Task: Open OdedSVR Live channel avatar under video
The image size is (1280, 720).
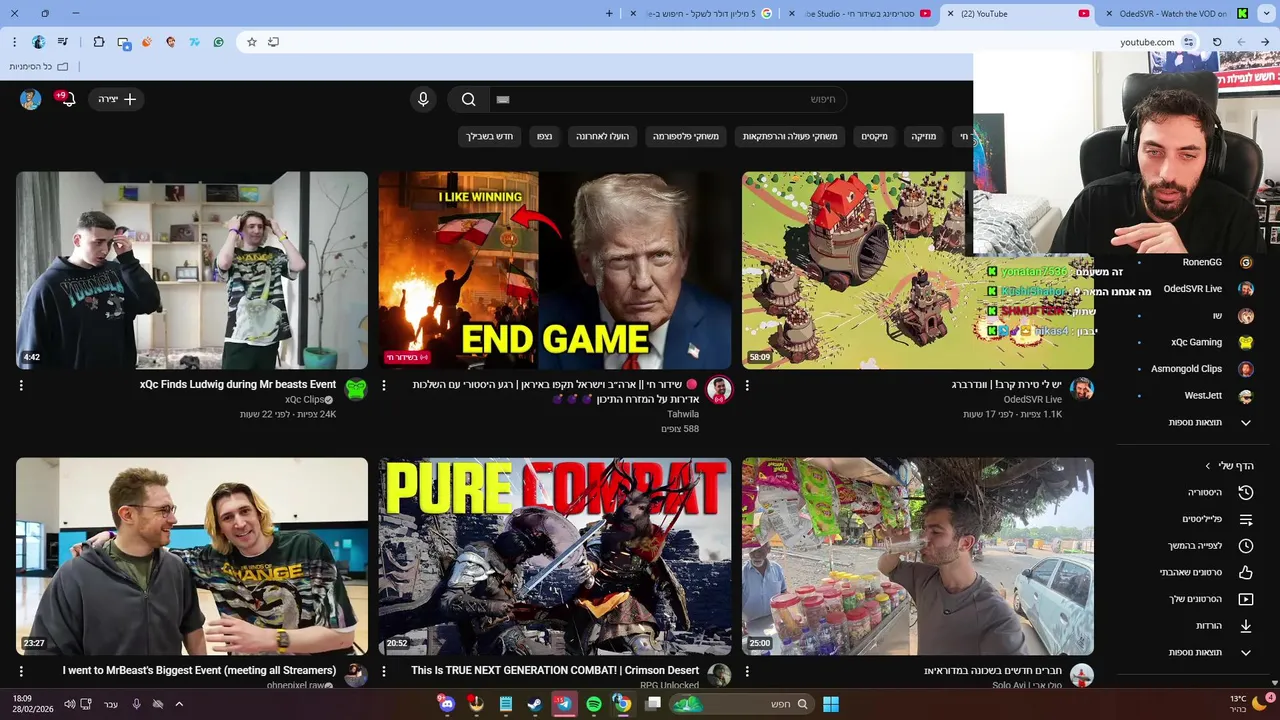Action: [x=1082, y=389]
